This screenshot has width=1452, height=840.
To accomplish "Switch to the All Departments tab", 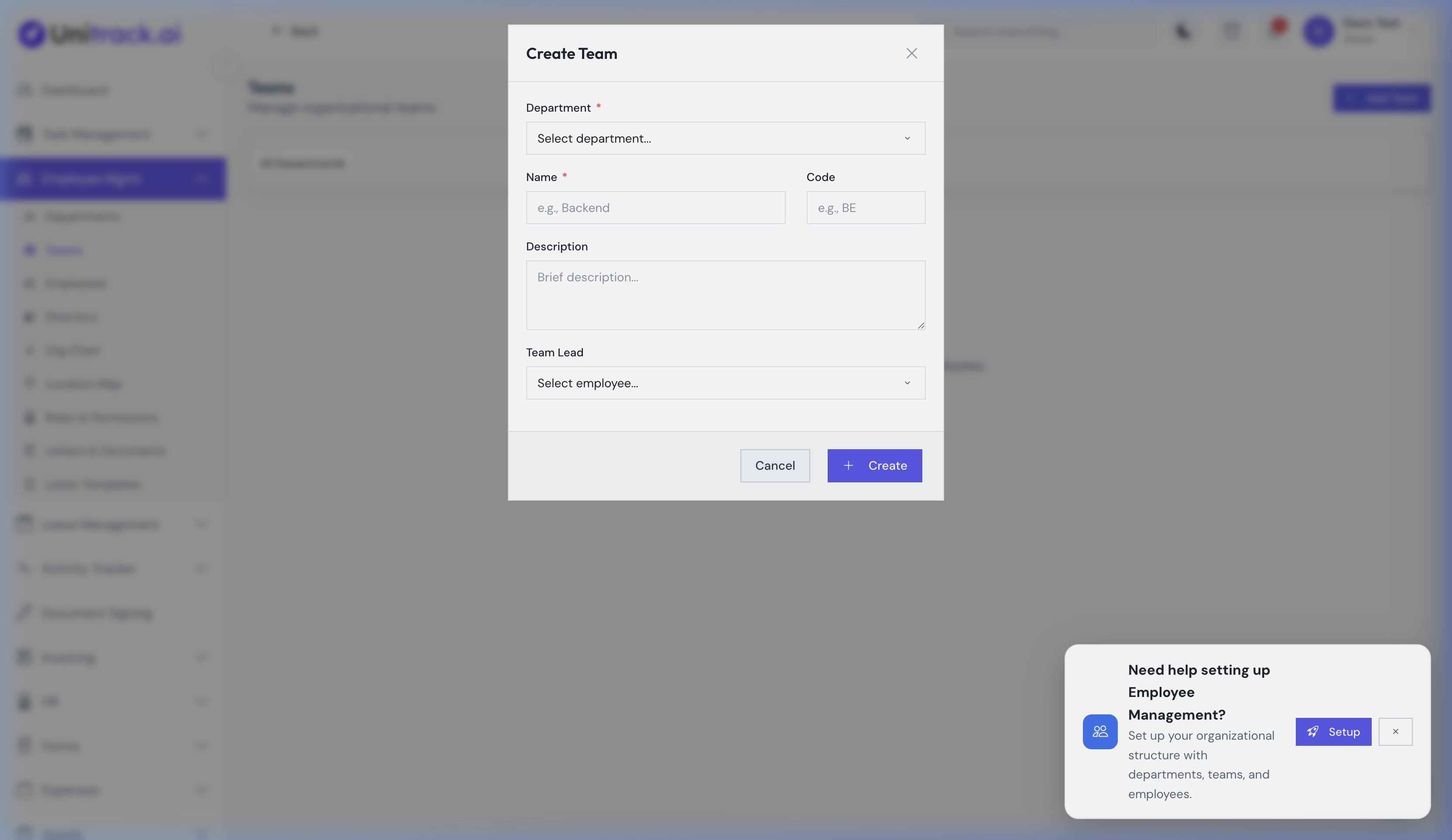I will pyautogui.click(x=302, y=163).
